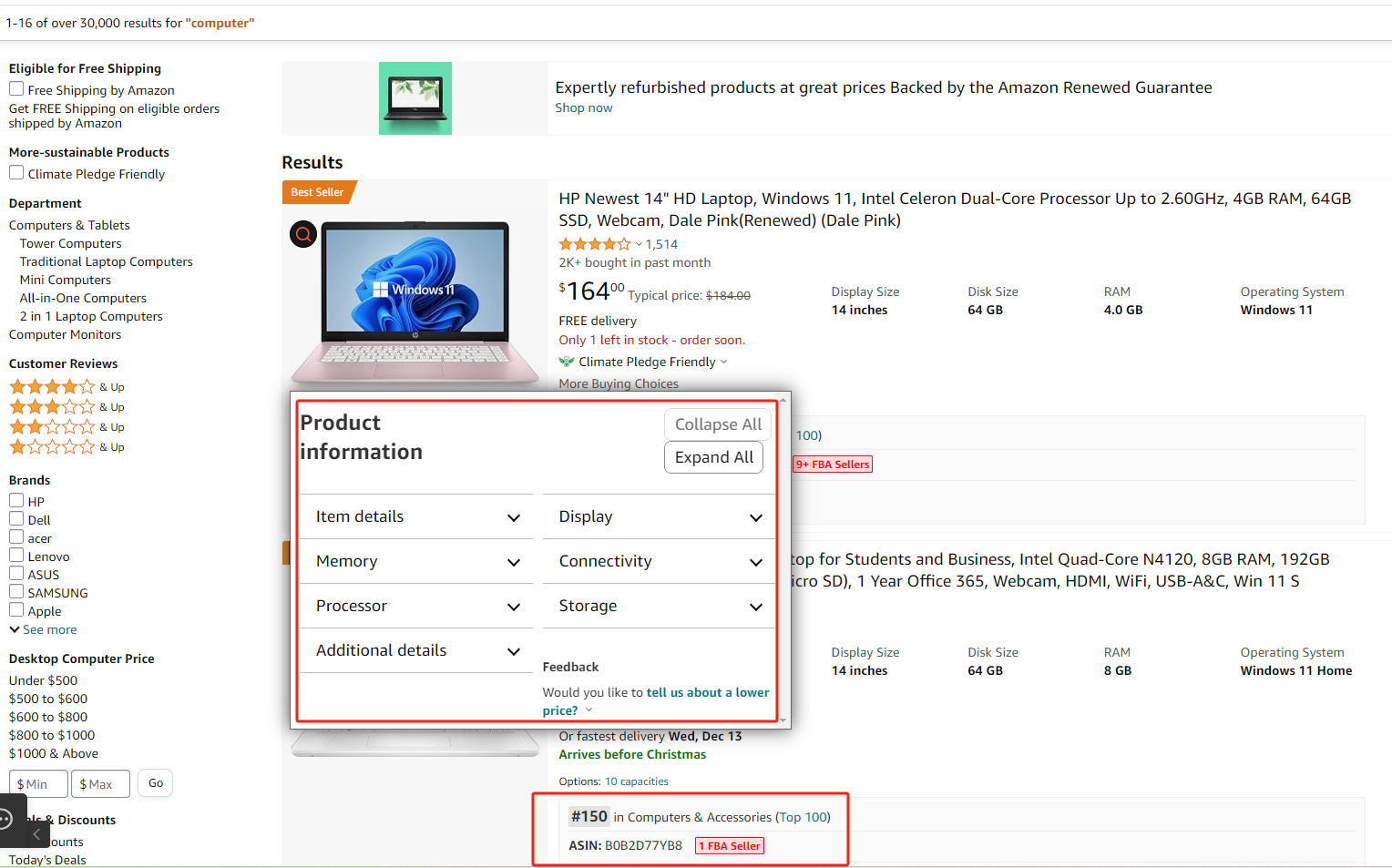Click tell us about a lower price link
Screen dimensions: 1392x868
tap(656, 701)
